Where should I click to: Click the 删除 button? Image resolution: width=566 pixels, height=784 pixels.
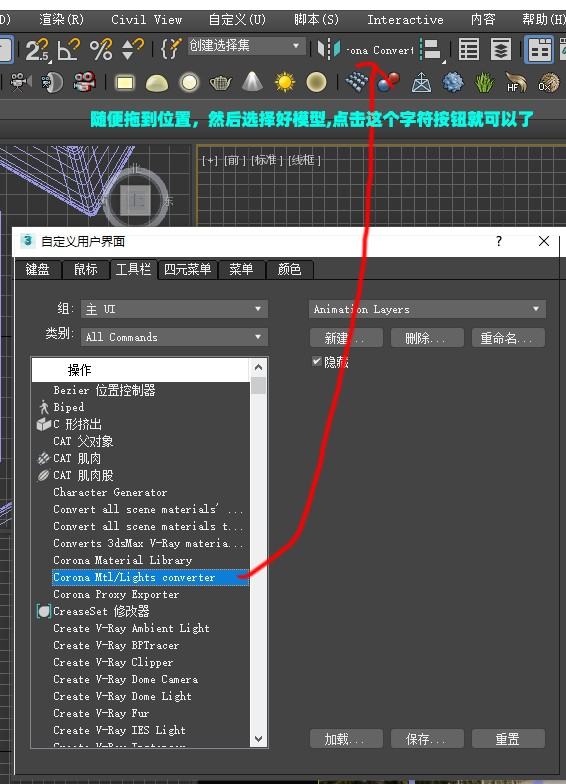click(x=427, y=338)
